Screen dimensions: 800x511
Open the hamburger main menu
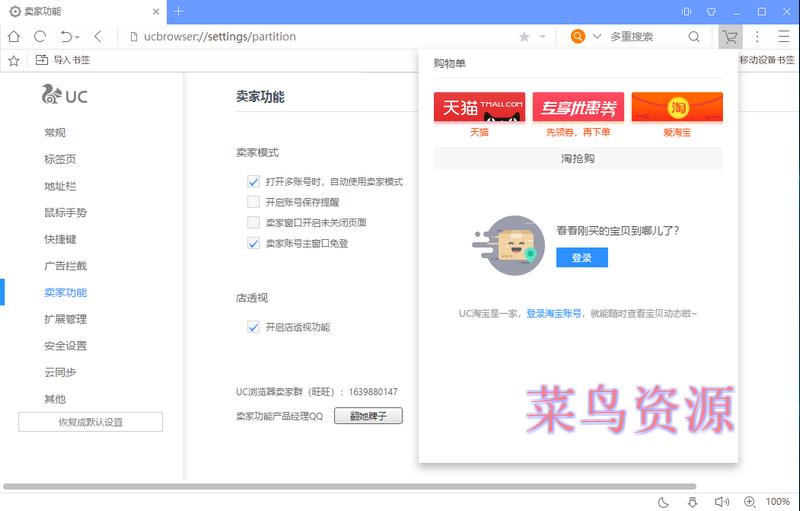[784, 37]
